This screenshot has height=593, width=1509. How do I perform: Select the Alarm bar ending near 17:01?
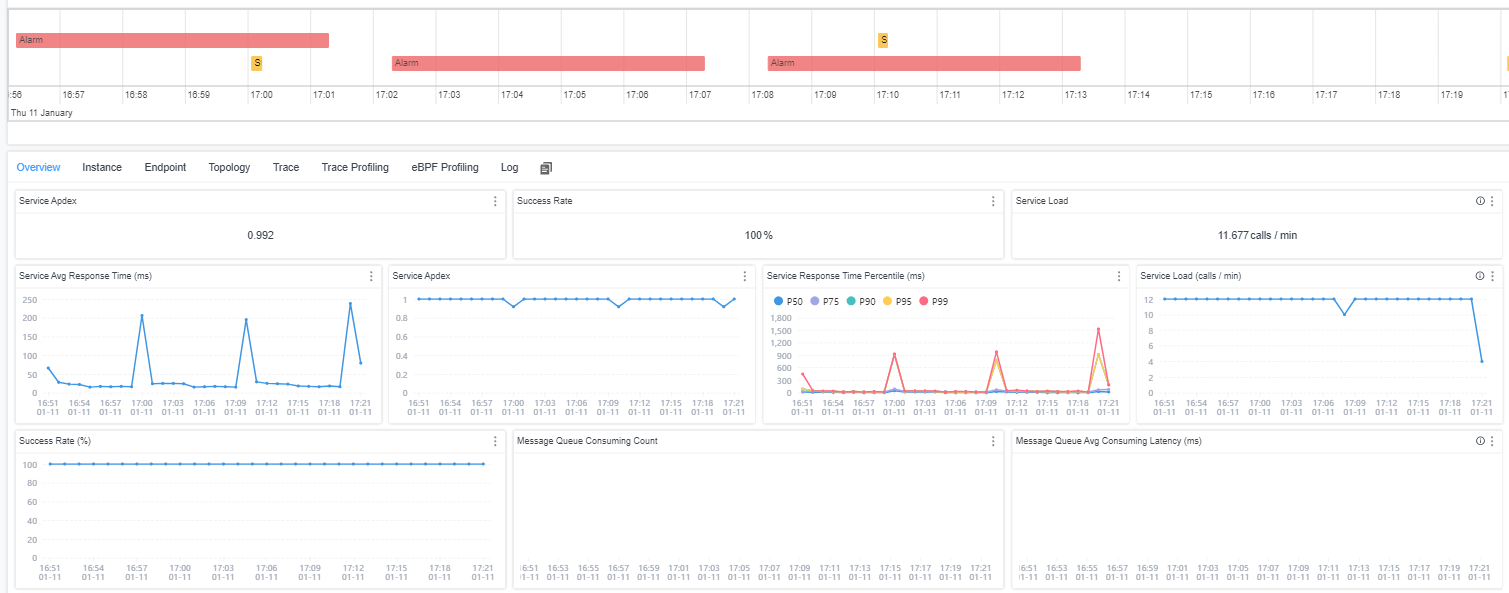pyautogui.click(x=172, y=40)
